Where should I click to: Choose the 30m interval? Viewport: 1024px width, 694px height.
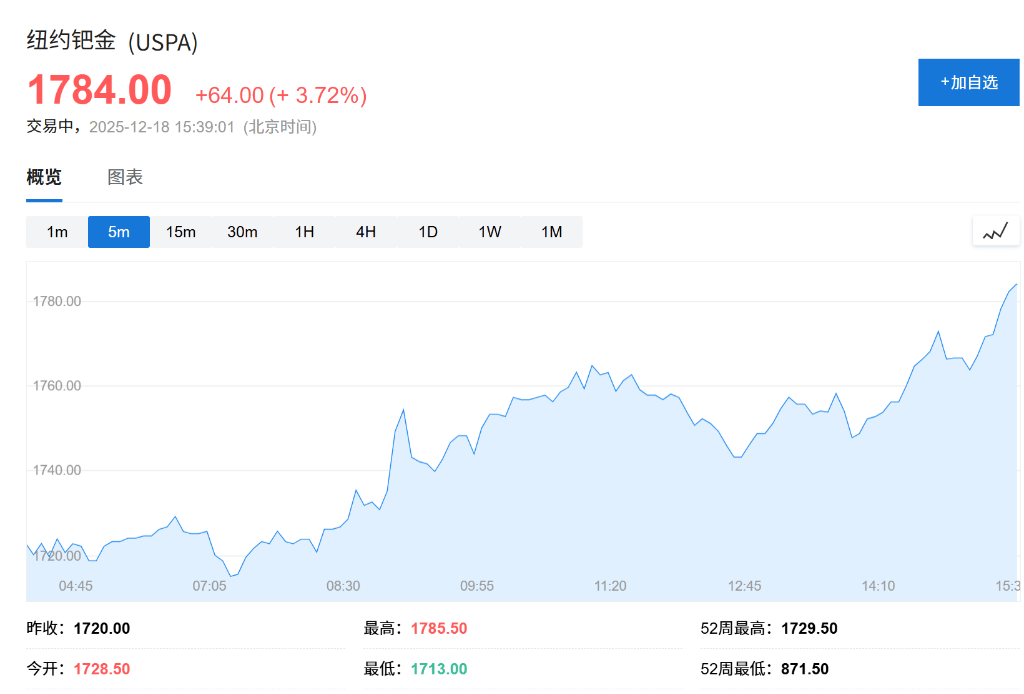[242, 232]
